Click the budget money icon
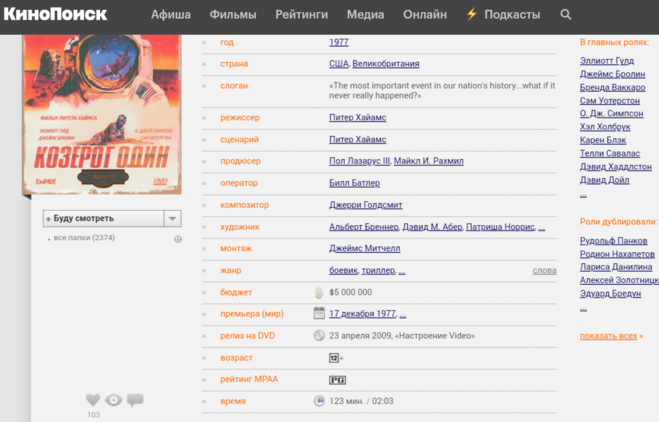Screen dimensions: 659x422 coord(319,293)
